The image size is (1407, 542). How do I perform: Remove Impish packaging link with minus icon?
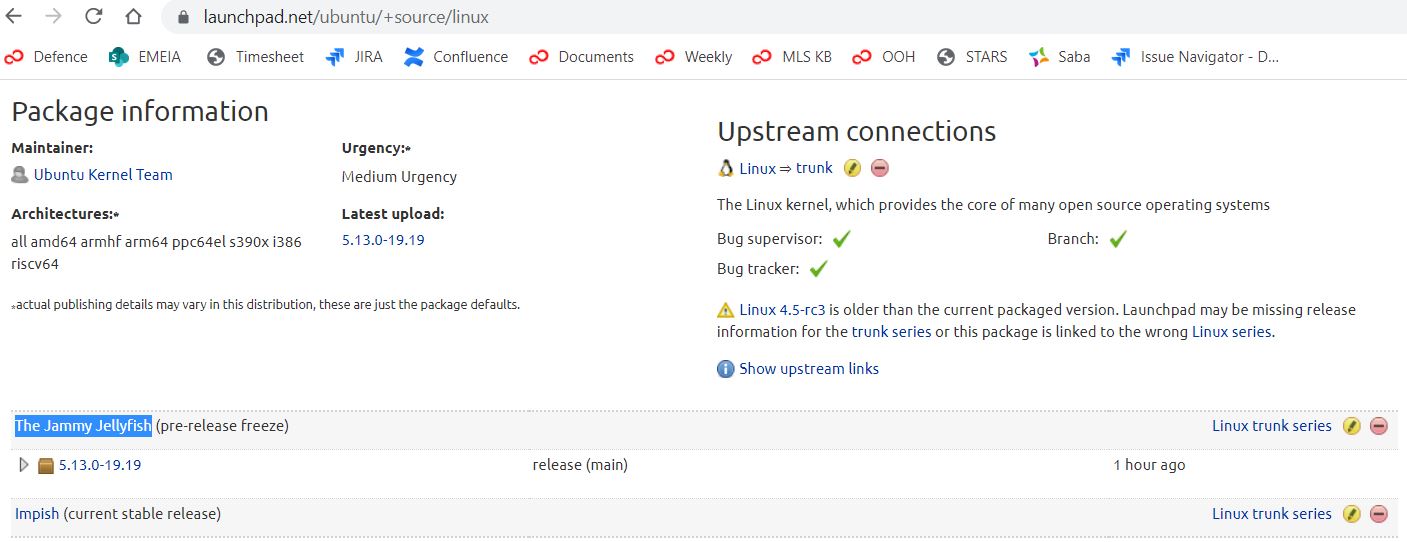(1379, 514)
